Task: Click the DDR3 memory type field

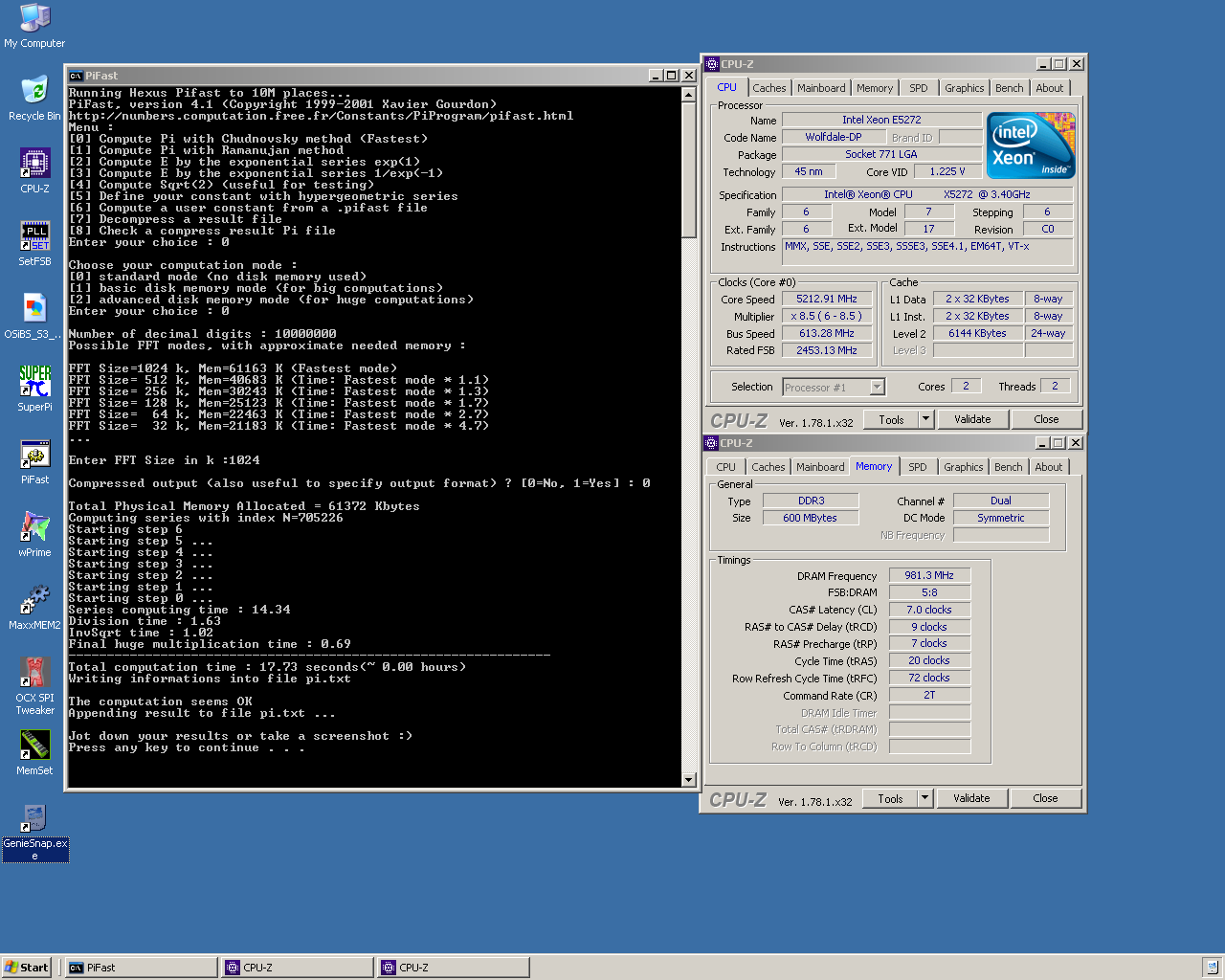Action: coord(811,501)
